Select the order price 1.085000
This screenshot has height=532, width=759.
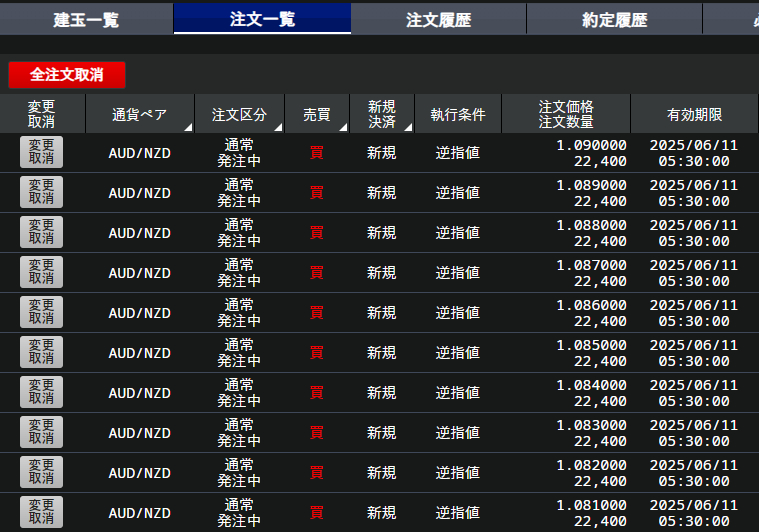pyautogui.click(x=592, y=345)
